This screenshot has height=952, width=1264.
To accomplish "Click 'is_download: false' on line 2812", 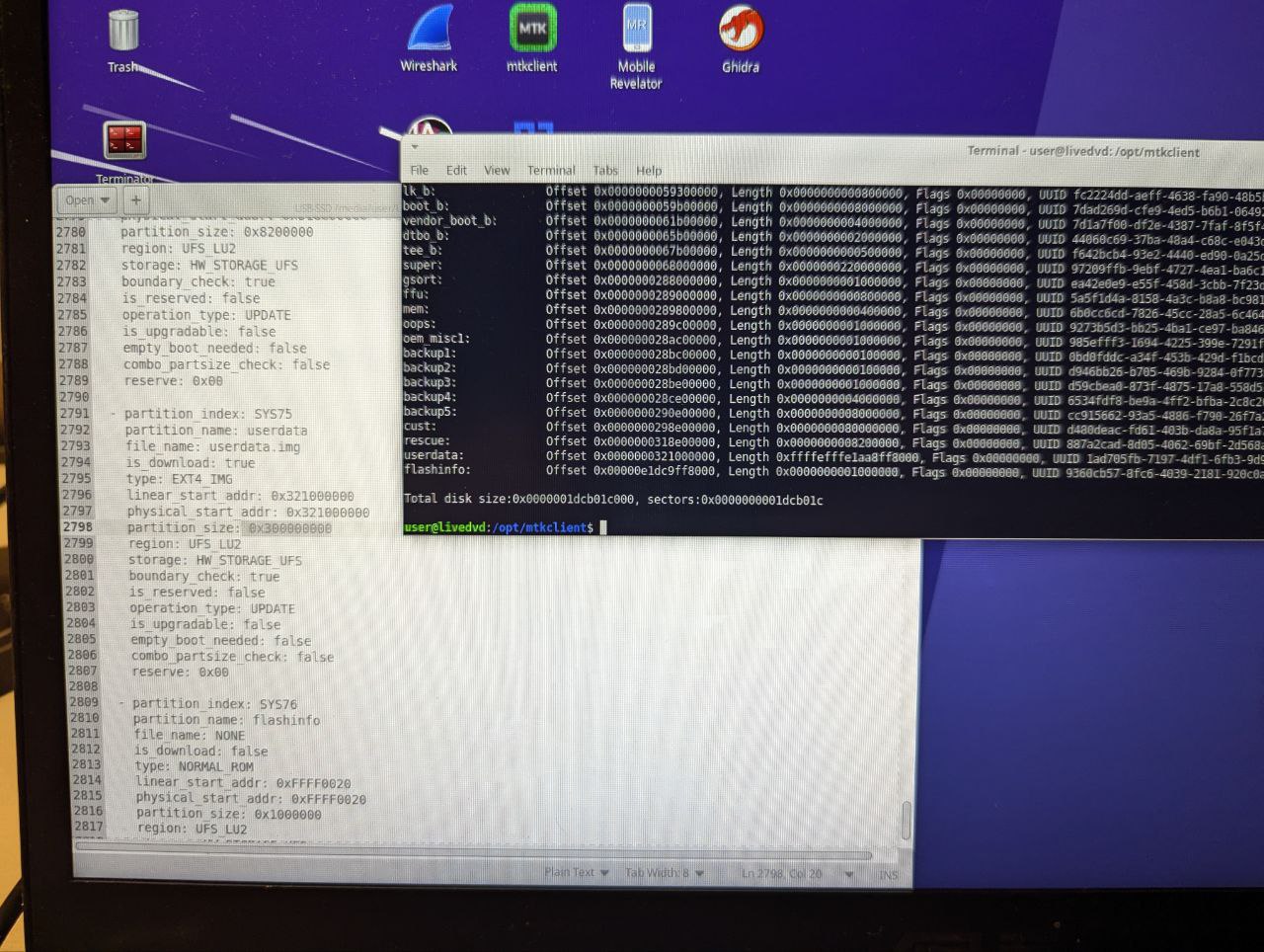I will [200, 751].
